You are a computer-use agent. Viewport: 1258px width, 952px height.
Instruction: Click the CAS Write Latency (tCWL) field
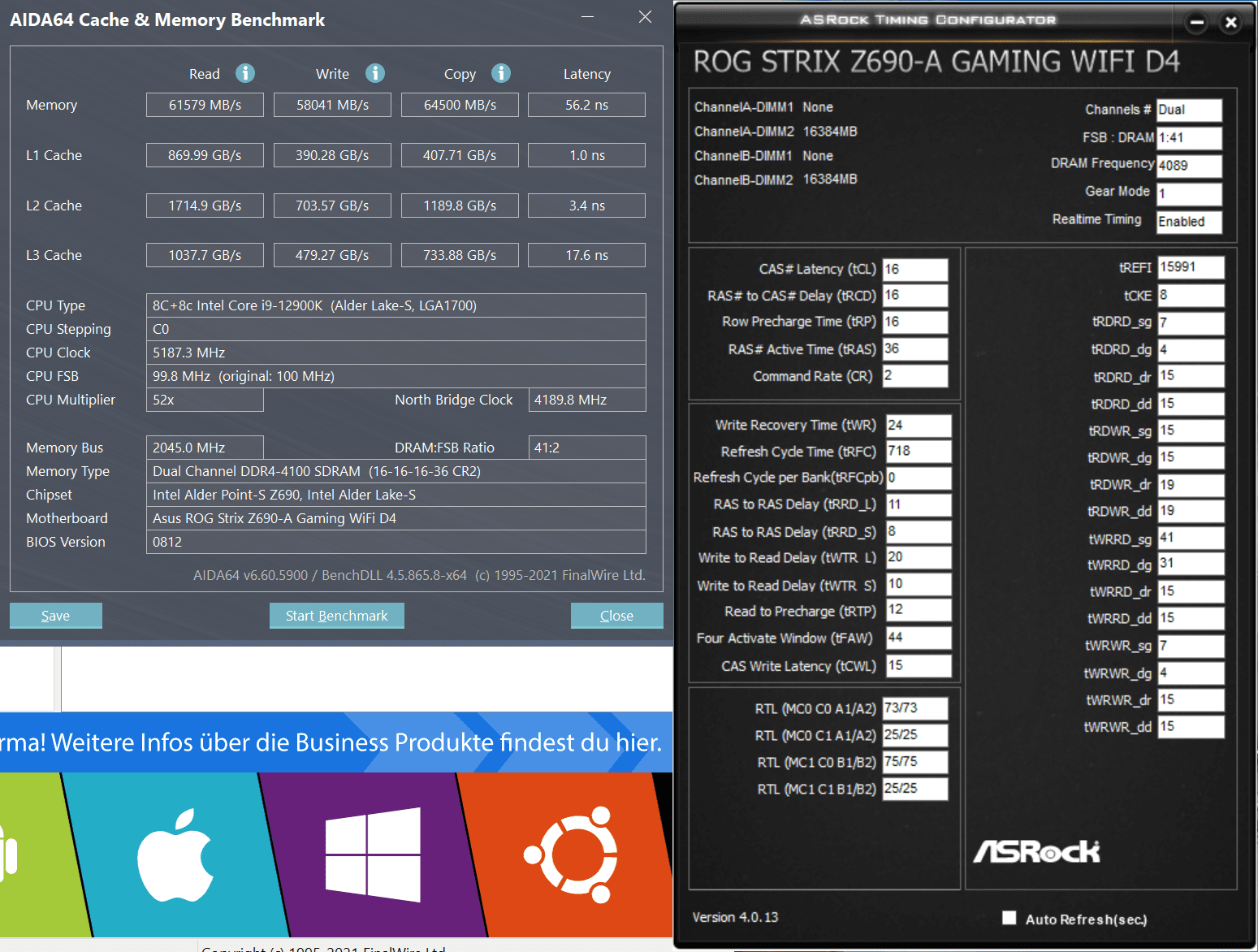[919, 665]
